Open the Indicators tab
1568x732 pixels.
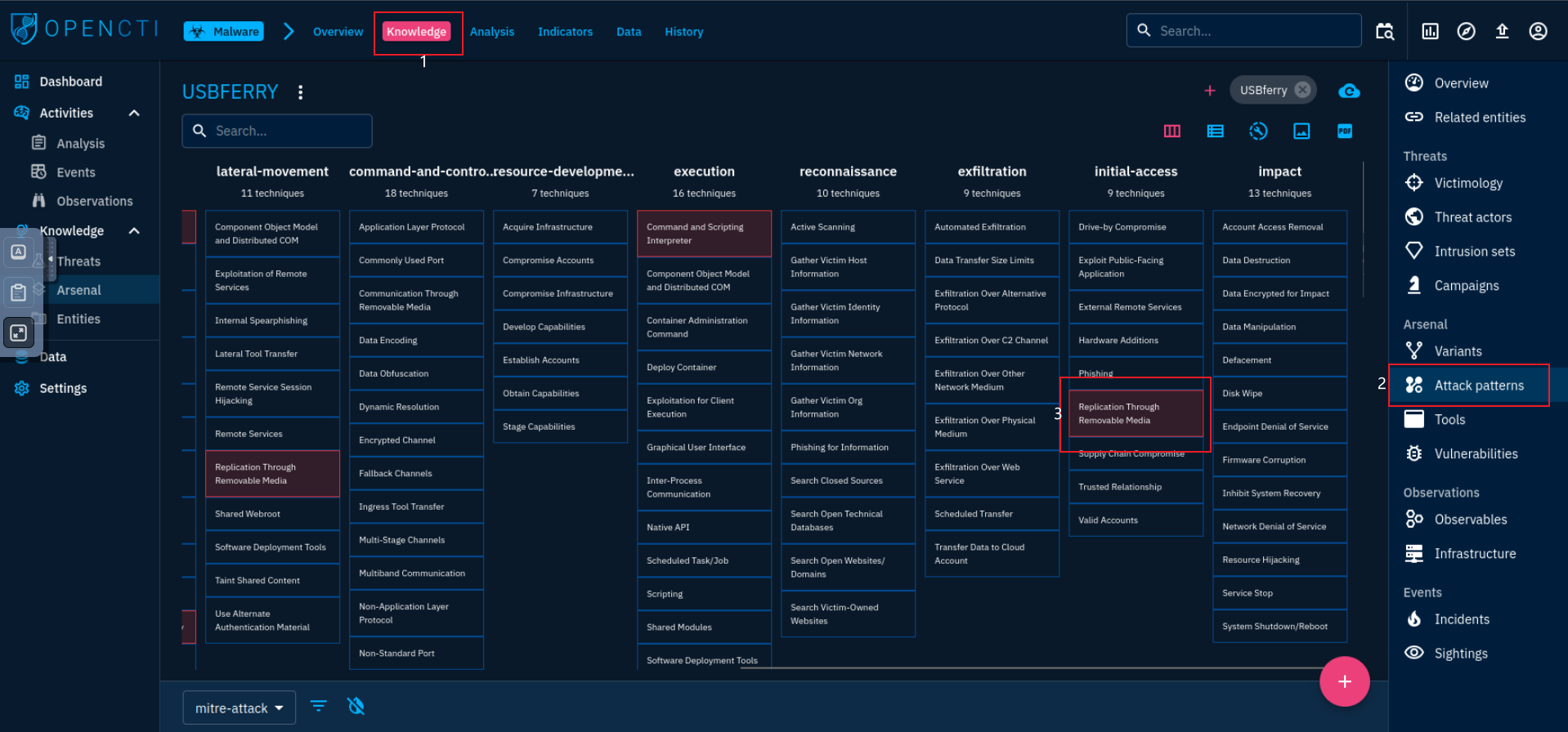(x=565, y=32)
